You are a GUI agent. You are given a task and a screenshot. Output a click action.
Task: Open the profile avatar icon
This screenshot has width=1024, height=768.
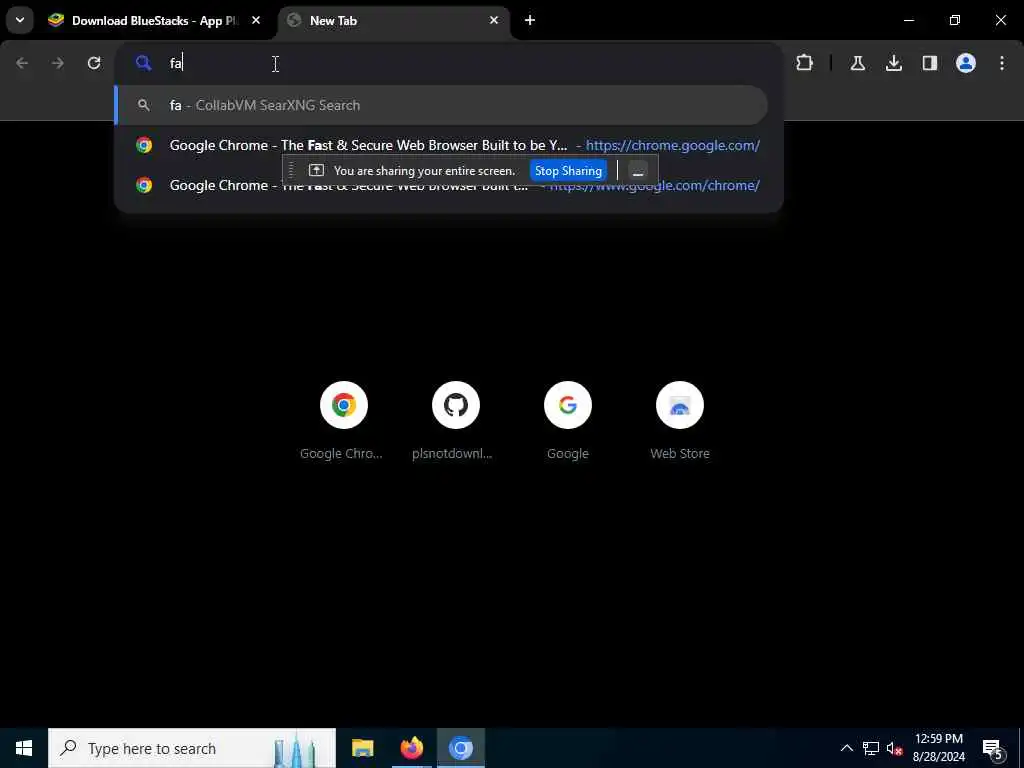966,63
